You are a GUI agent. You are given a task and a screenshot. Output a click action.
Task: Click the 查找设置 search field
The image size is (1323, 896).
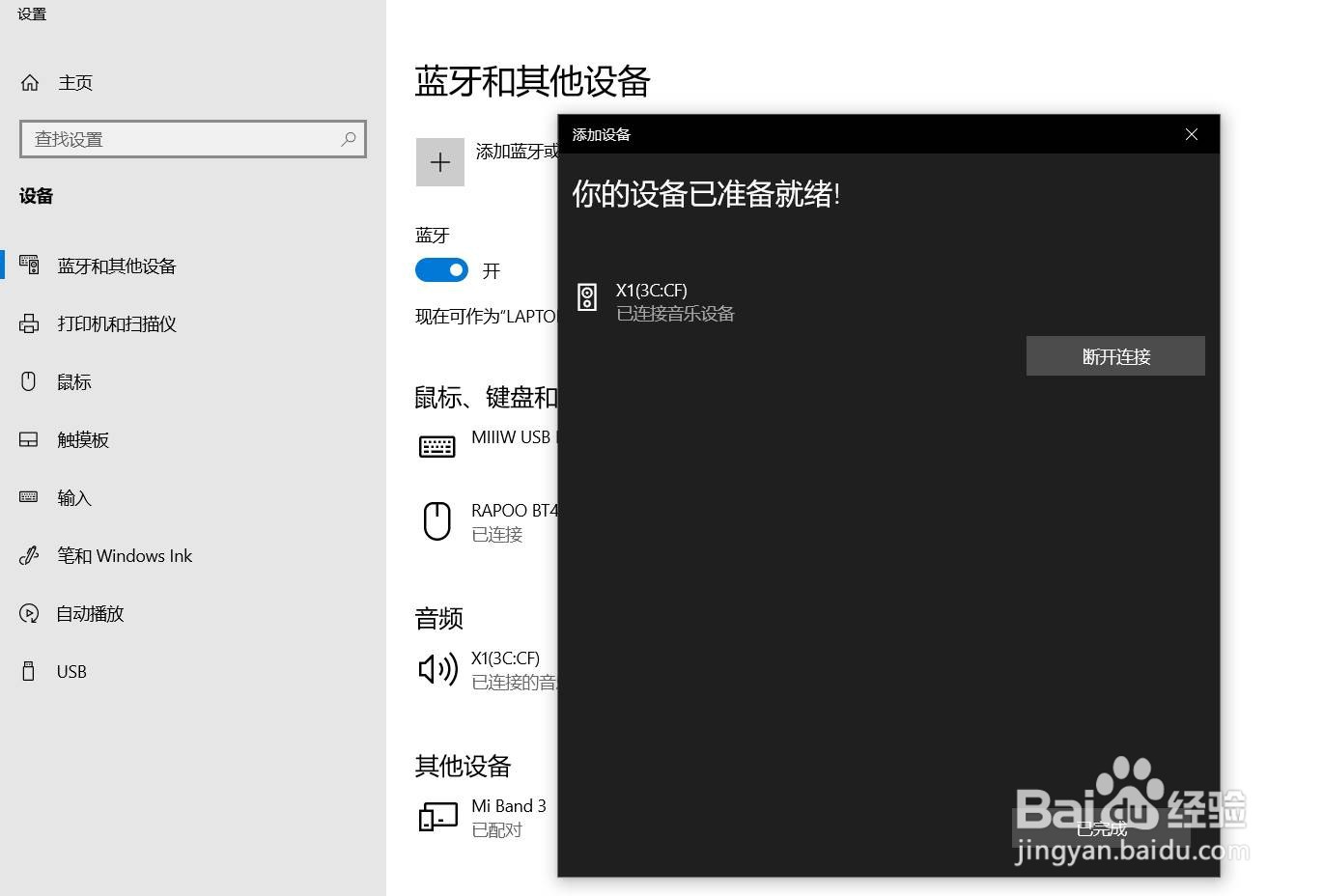pos(193,139)
